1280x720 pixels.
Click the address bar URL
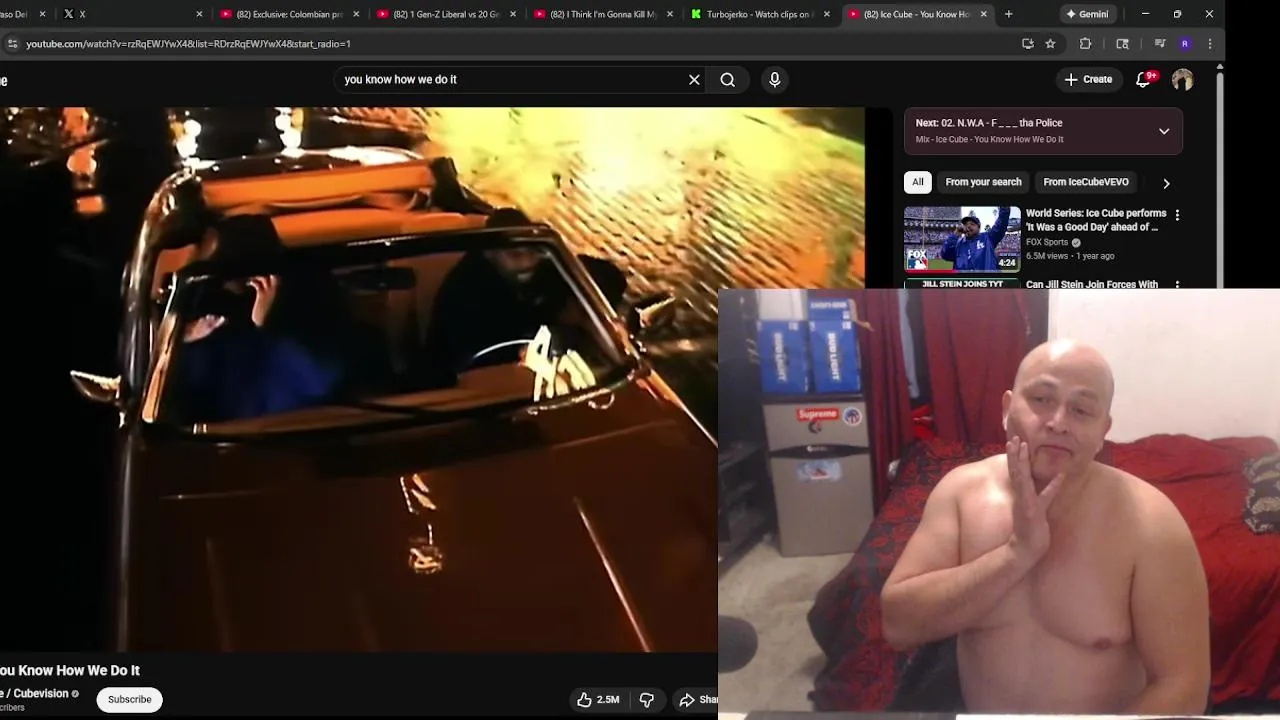(x=188, y=44)
